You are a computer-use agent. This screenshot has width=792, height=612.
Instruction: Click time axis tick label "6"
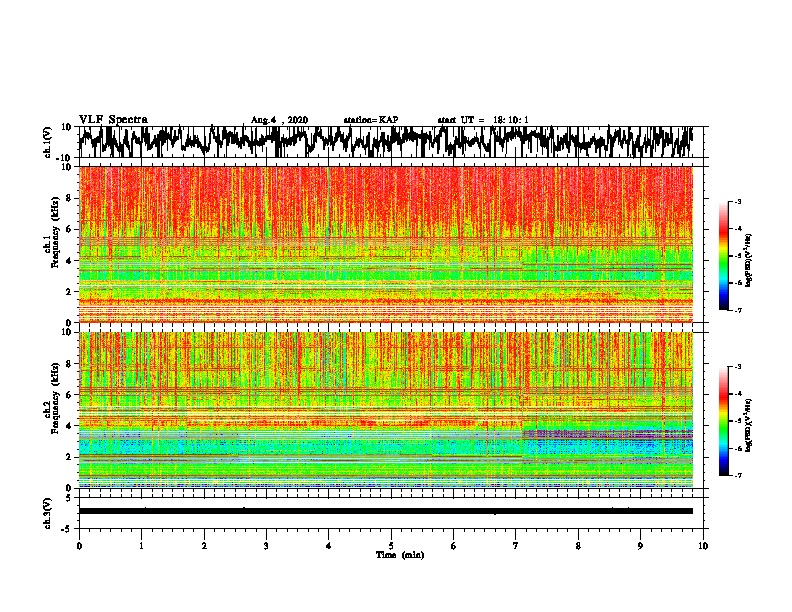pos(454,546)
